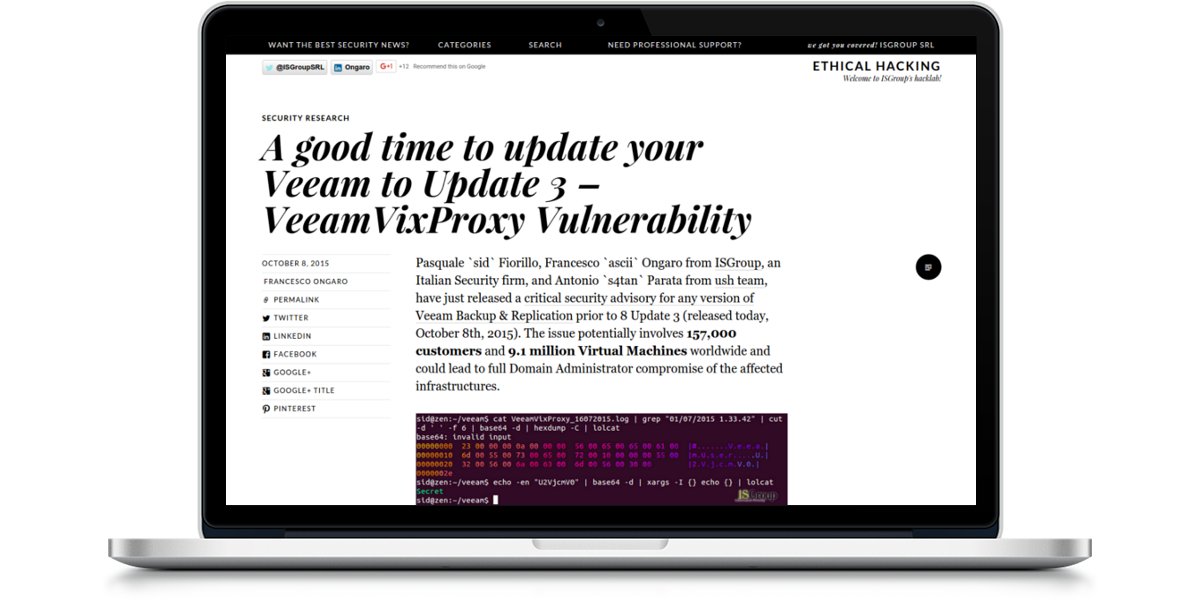Open the Search menu item
The width and height of the screenshot is (1200, 604).
545,45
